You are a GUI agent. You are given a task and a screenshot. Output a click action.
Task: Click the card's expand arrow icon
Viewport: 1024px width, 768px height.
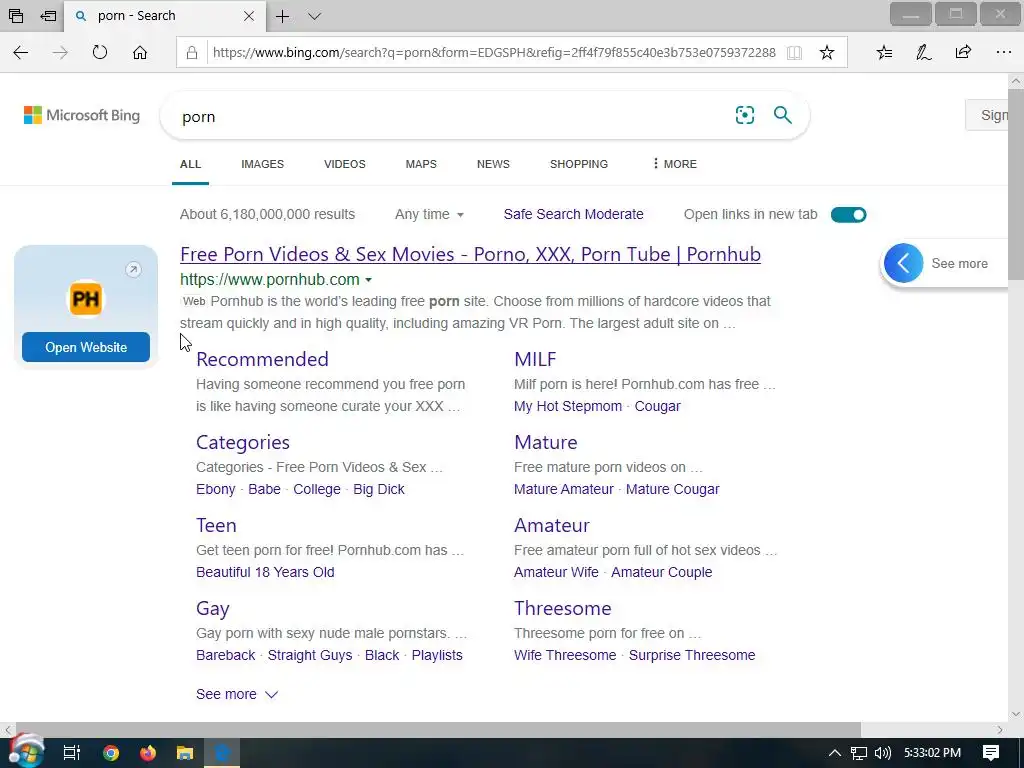point(133,270)
